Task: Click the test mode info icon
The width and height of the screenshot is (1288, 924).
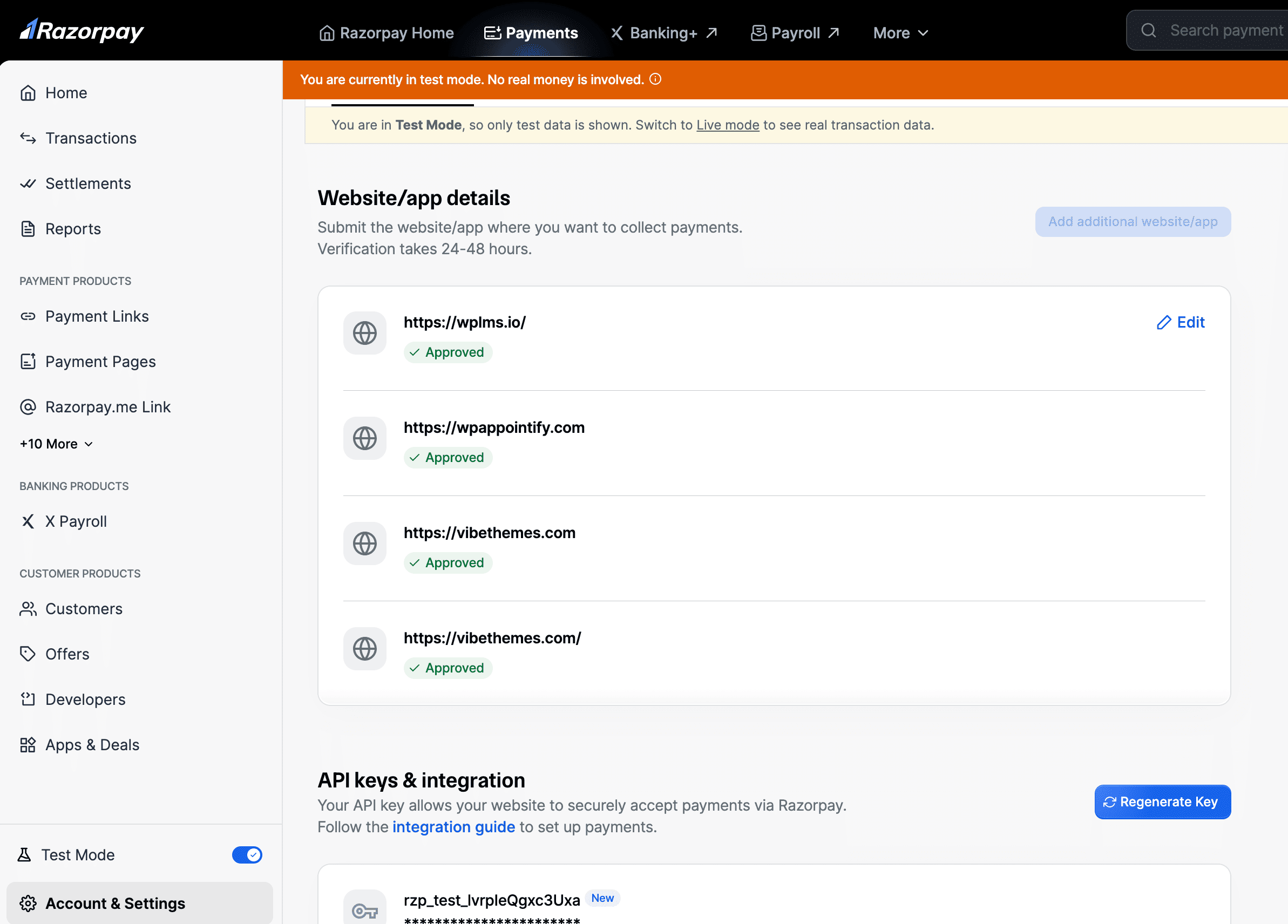Action: [x=655, y=79]
